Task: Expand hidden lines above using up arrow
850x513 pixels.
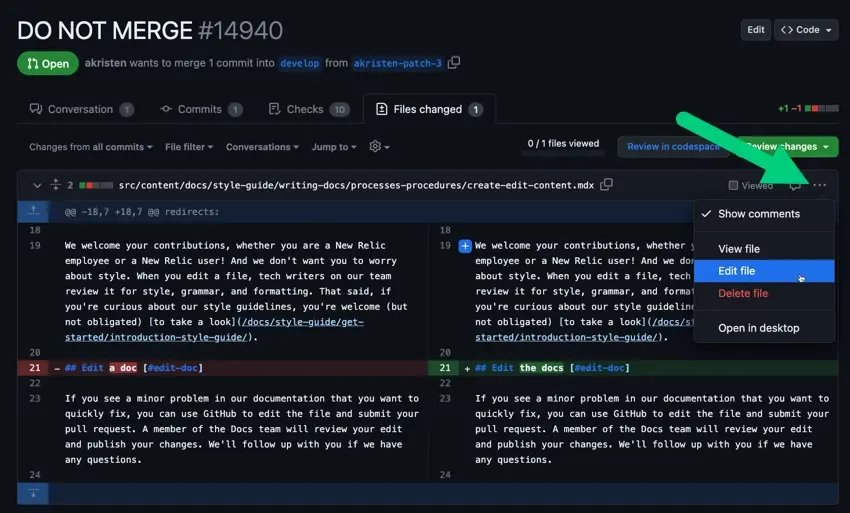Action: click(x=34, y=211)
